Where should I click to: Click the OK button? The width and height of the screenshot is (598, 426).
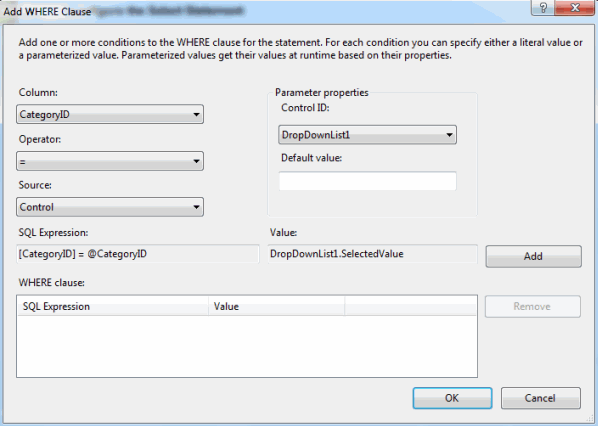[452, 398]
